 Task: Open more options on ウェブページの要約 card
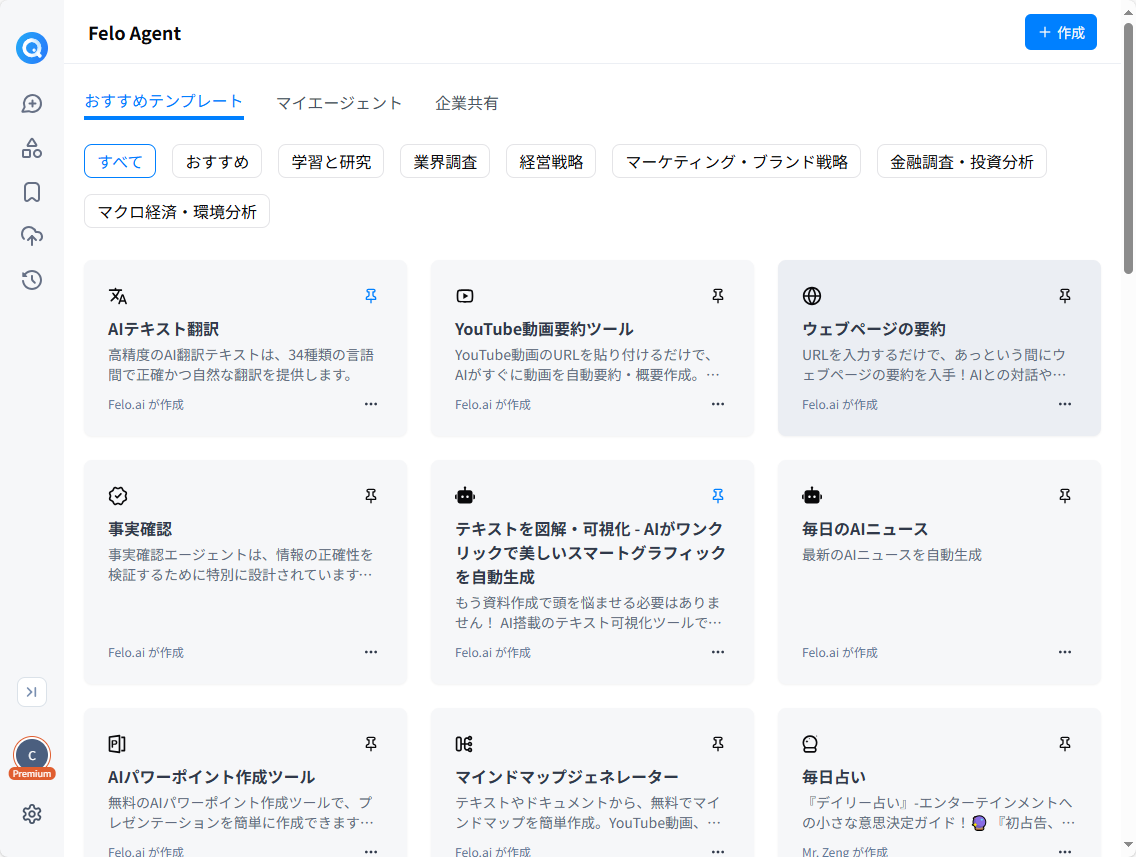pos(1065,404)
